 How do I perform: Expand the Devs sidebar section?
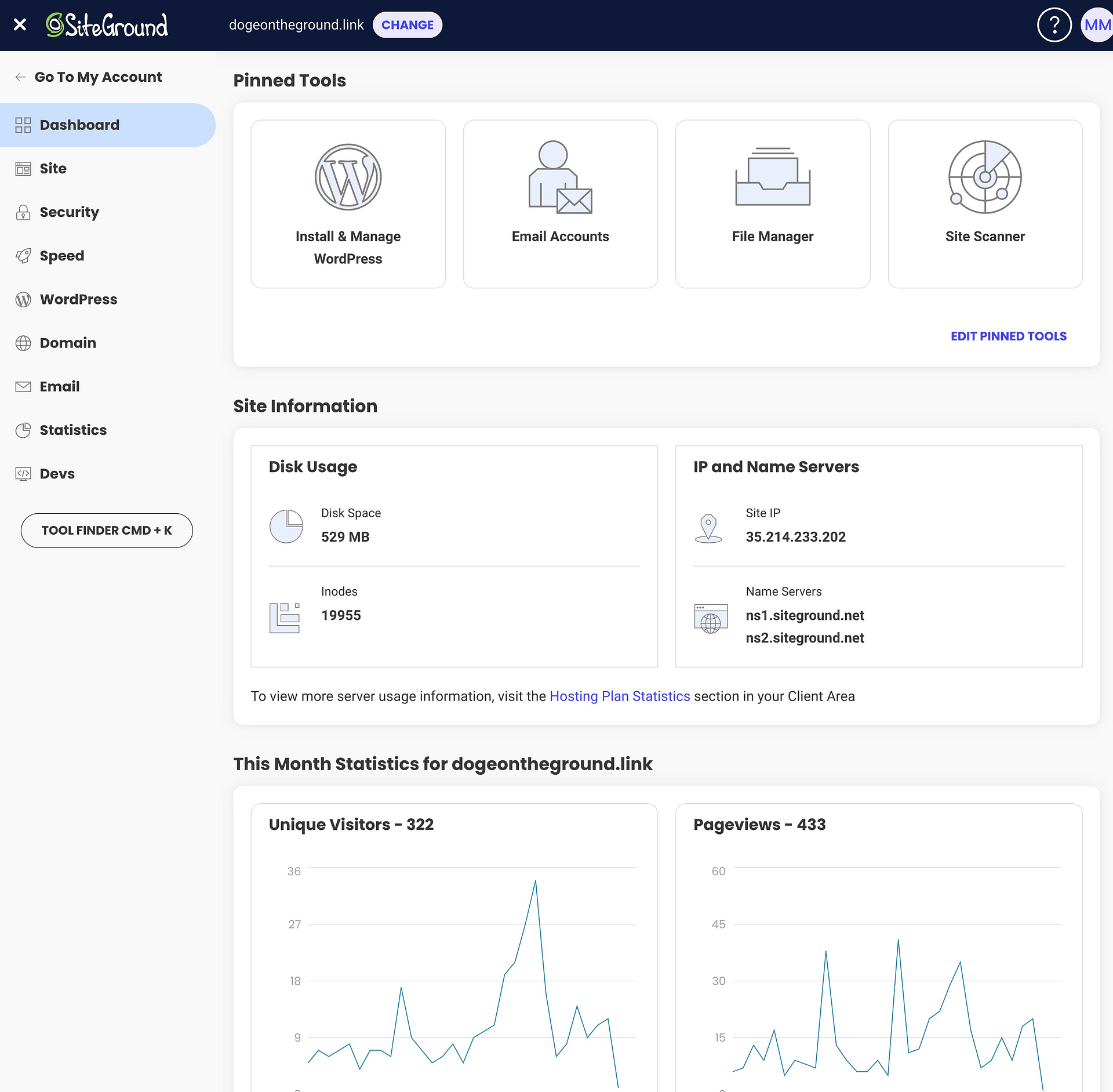(57, 473)
